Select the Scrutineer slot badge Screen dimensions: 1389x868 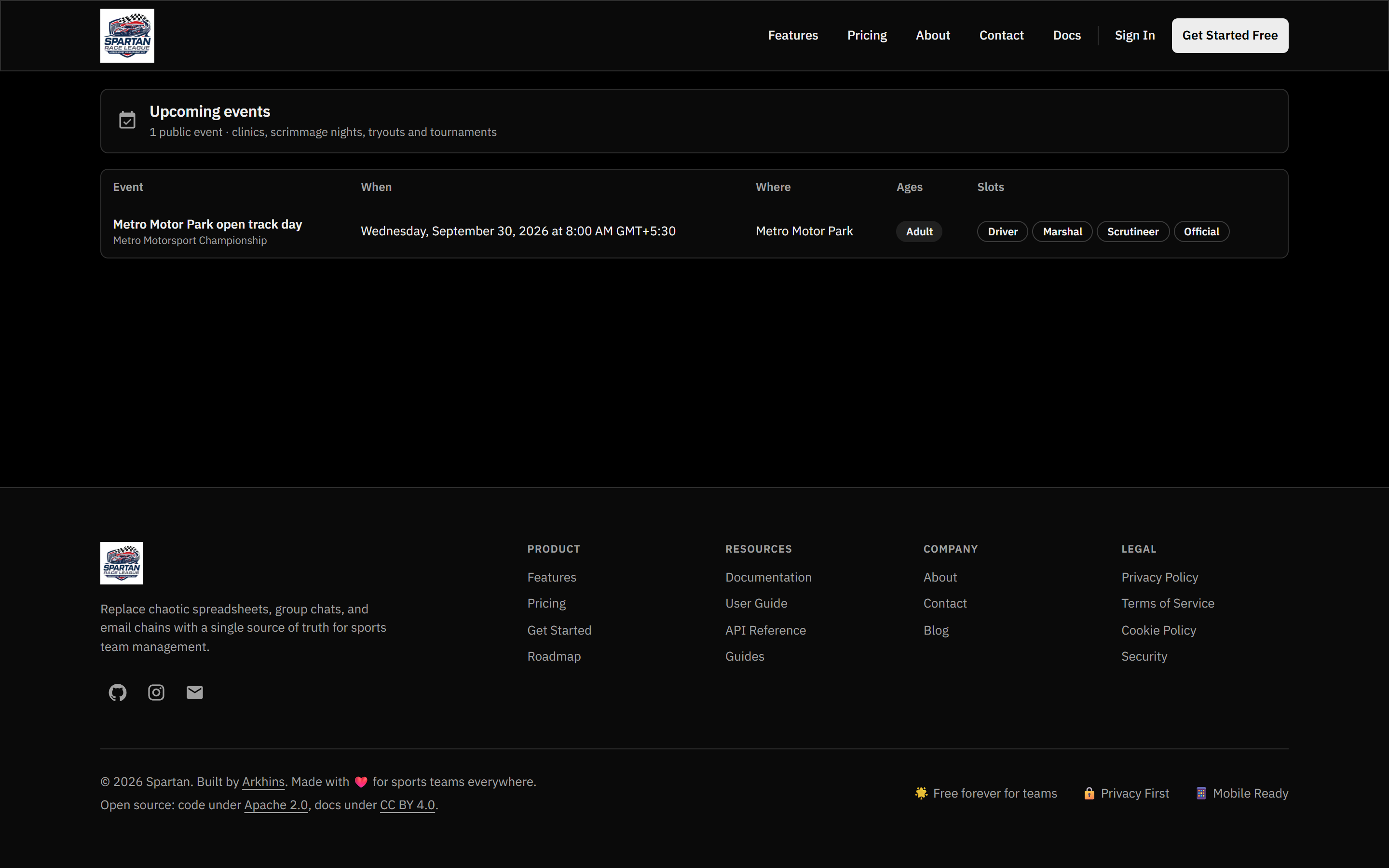tap(1133, 231)
